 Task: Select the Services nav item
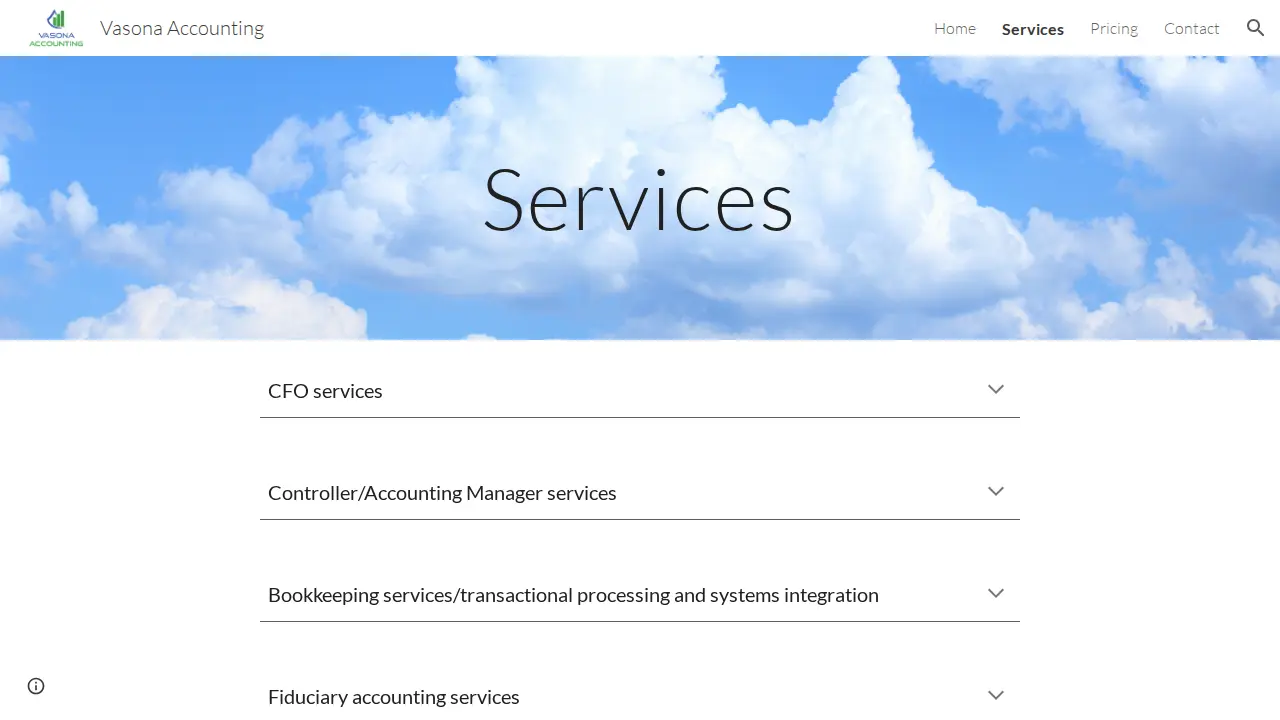[x=1033, y=29]
